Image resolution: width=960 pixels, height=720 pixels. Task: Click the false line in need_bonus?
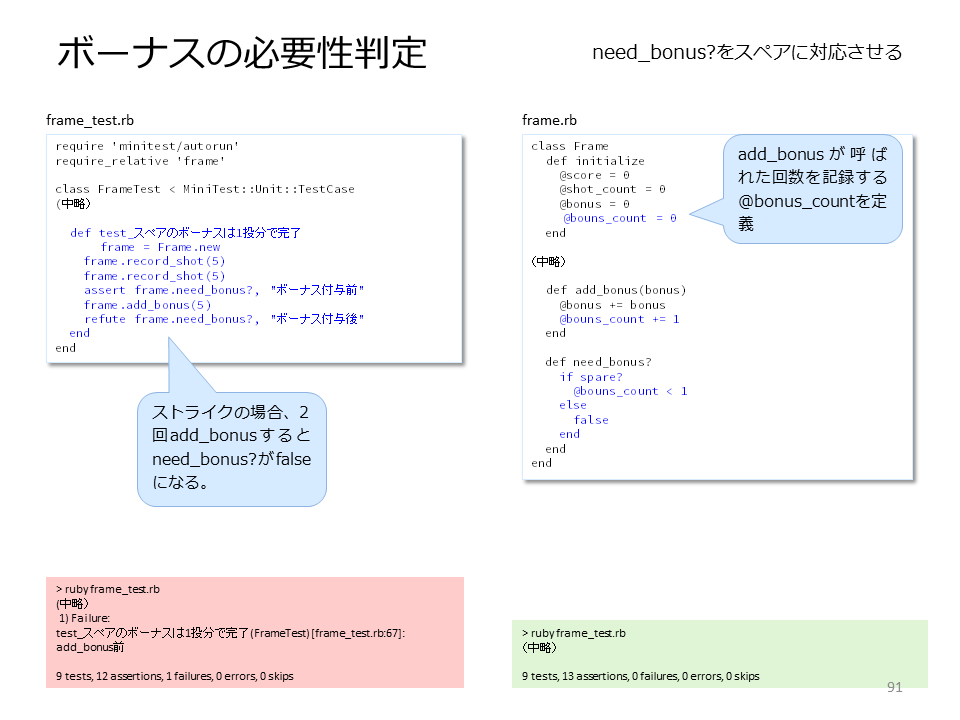click(x=591, y=419)
